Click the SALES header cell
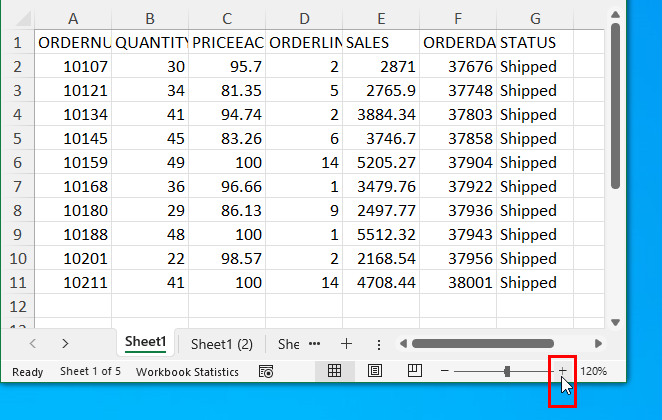The height and width of the screenshot is (420, 662). tap(381, 42)
